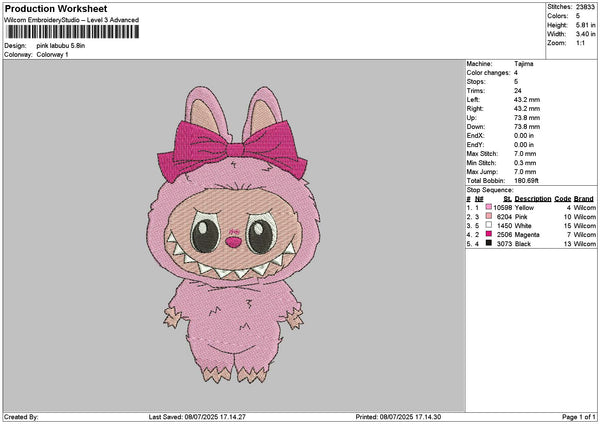Image resolution: width=600 pixels, height=424 pixels.
Task: Pick the Magenta thread color swatch
Action: tap(487, 234)
